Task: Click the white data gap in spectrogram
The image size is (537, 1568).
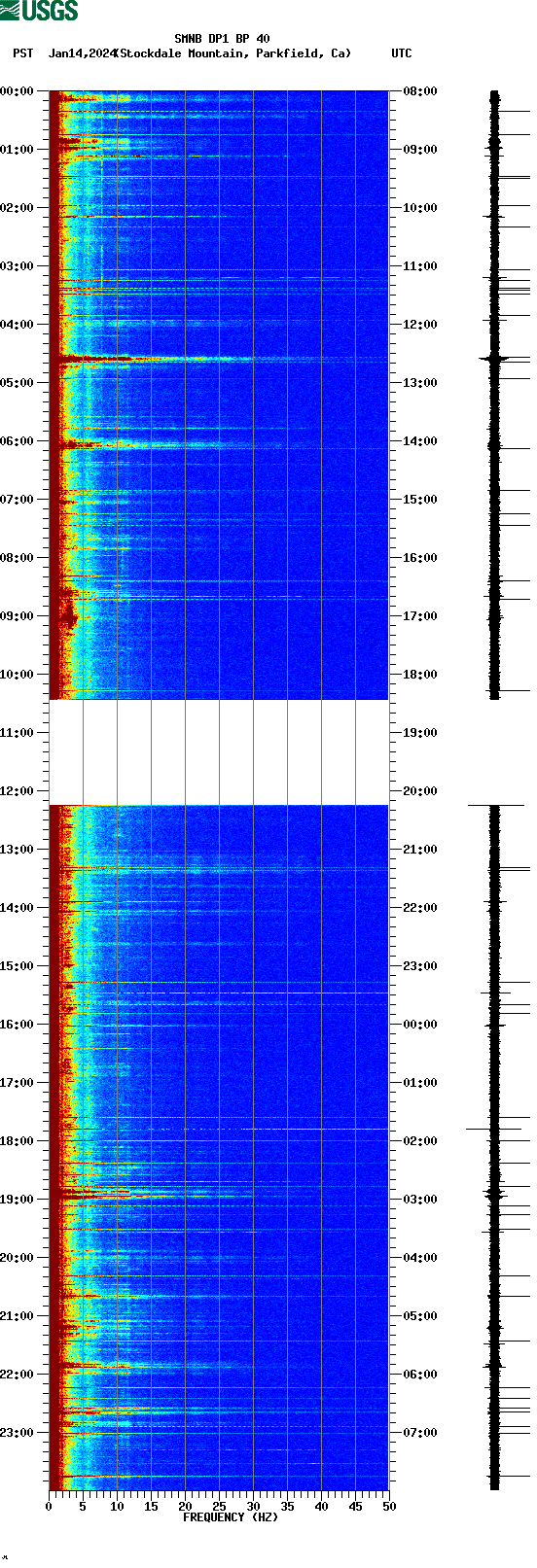Action: 219,752
